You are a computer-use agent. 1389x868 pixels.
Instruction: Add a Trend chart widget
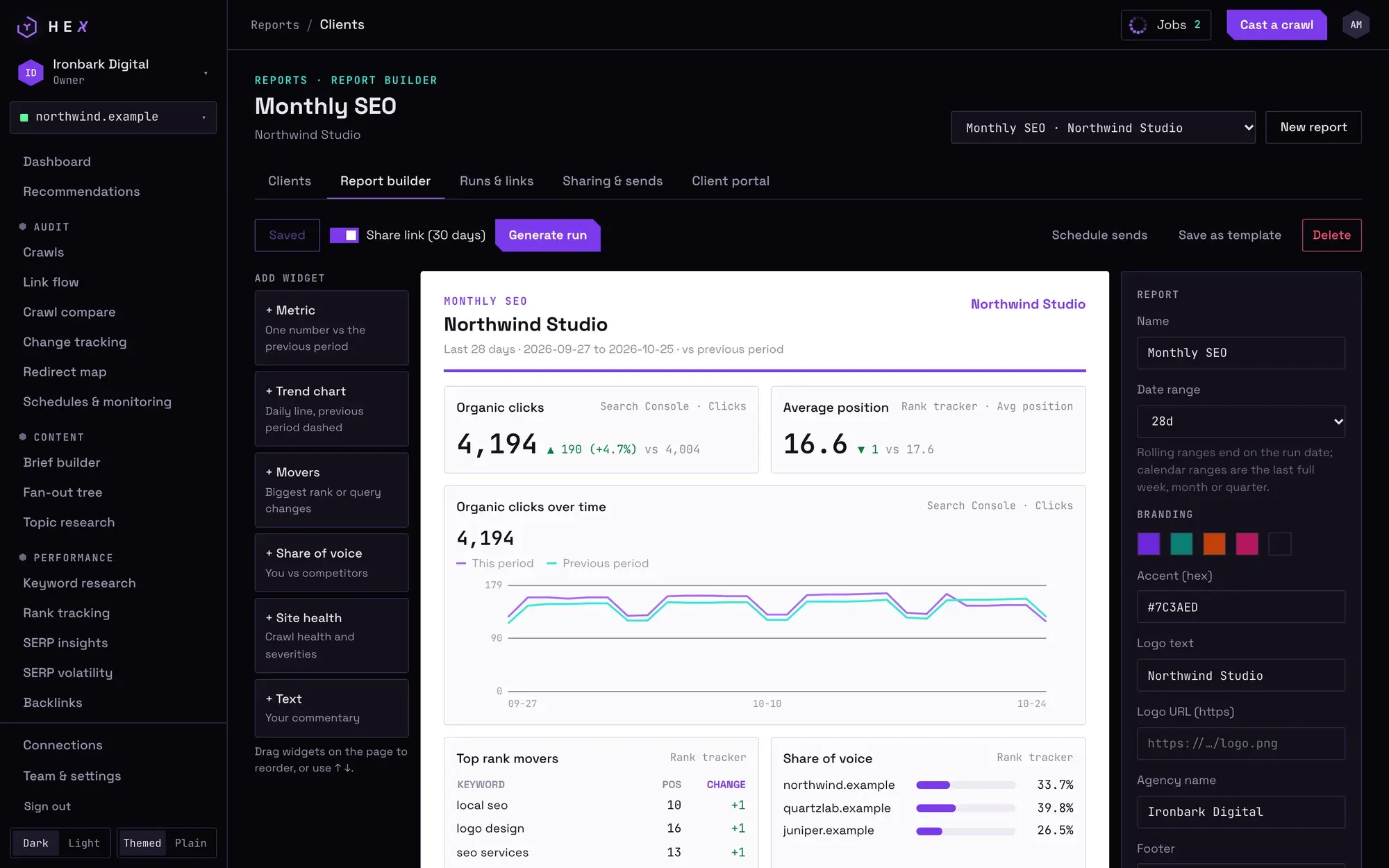point(331,409)
